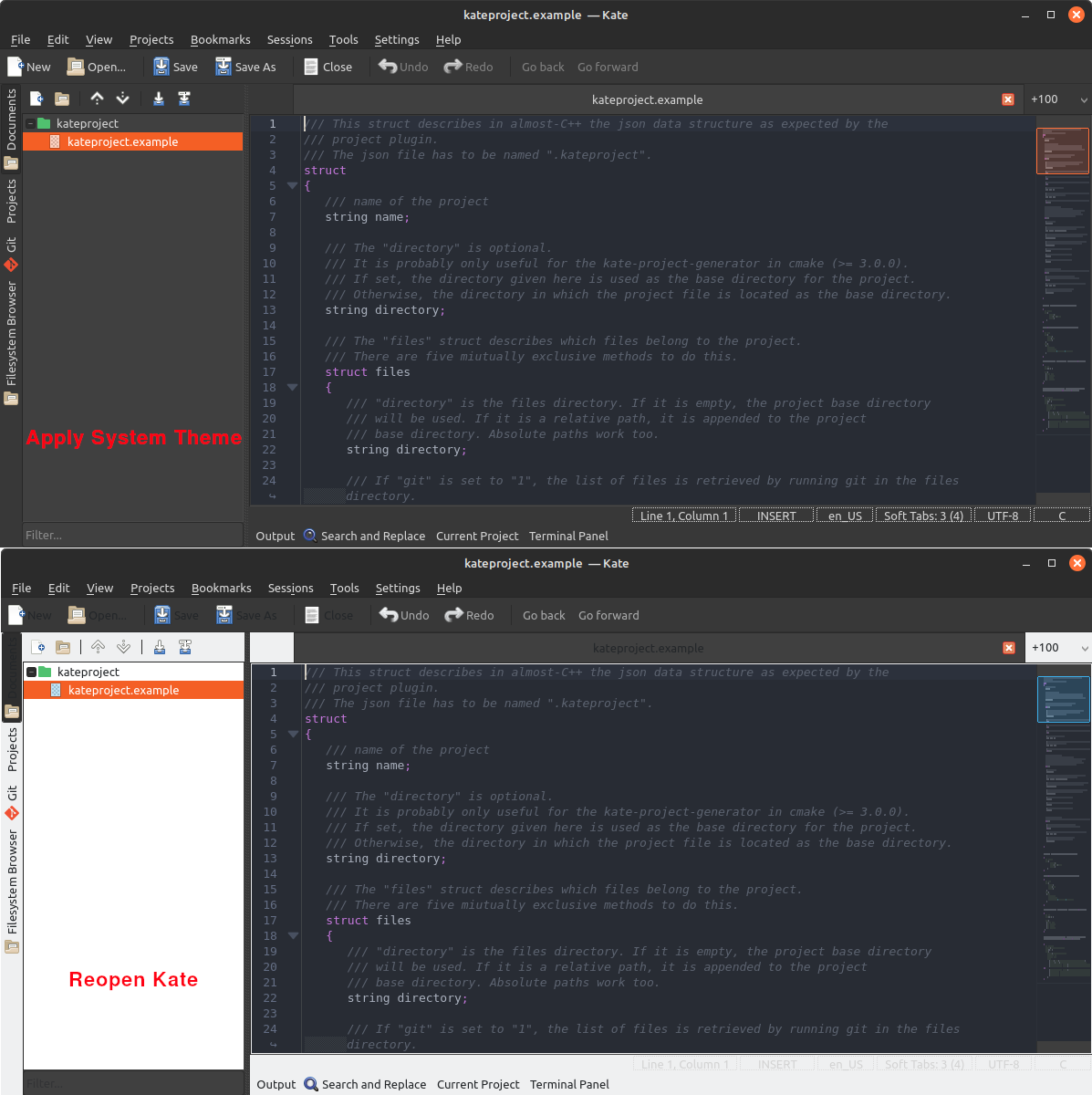The height and width of the screenshot is (1095, 1092).
Task: Click UTF-8 encoding in upper status bar
Action: [x=1003, y=516]
